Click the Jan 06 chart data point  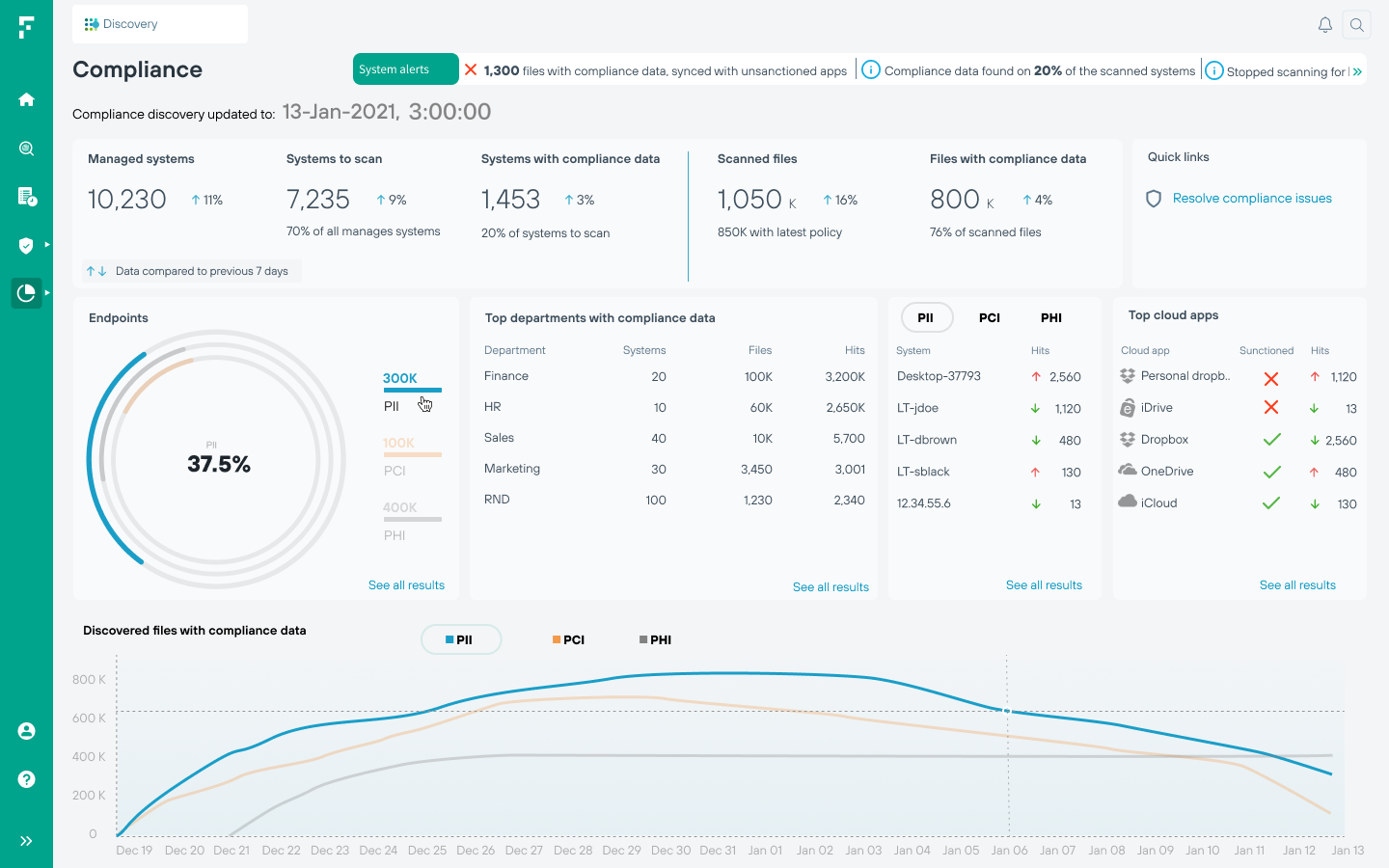(1008, 711)
